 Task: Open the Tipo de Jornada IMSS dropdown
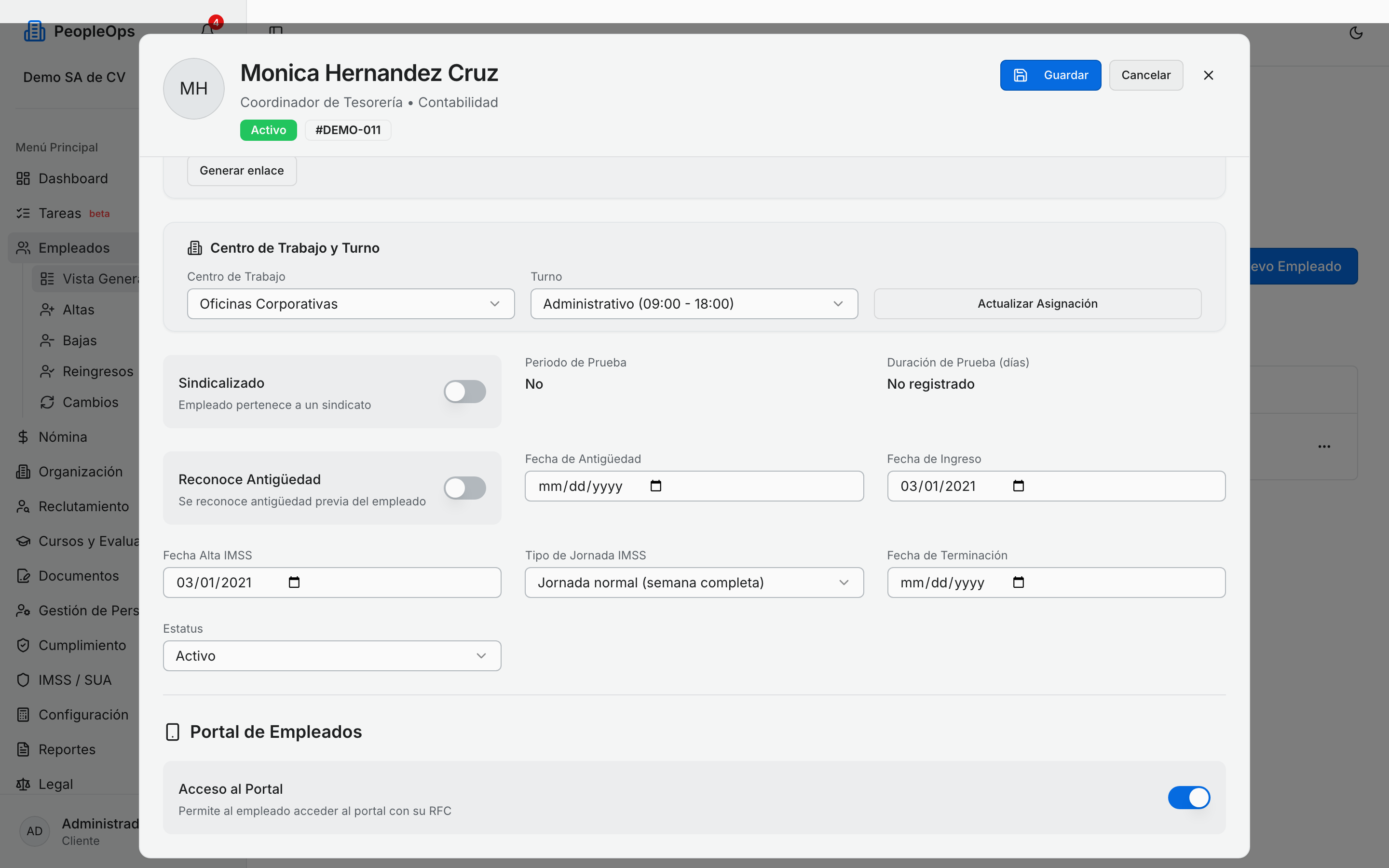coord(694,583)
